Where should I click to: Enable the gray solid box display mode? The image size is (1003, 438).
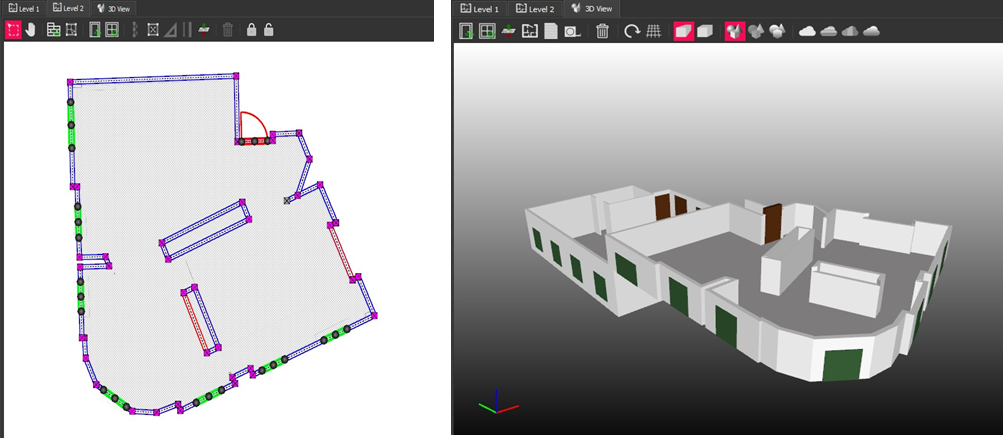click(704, 31)
